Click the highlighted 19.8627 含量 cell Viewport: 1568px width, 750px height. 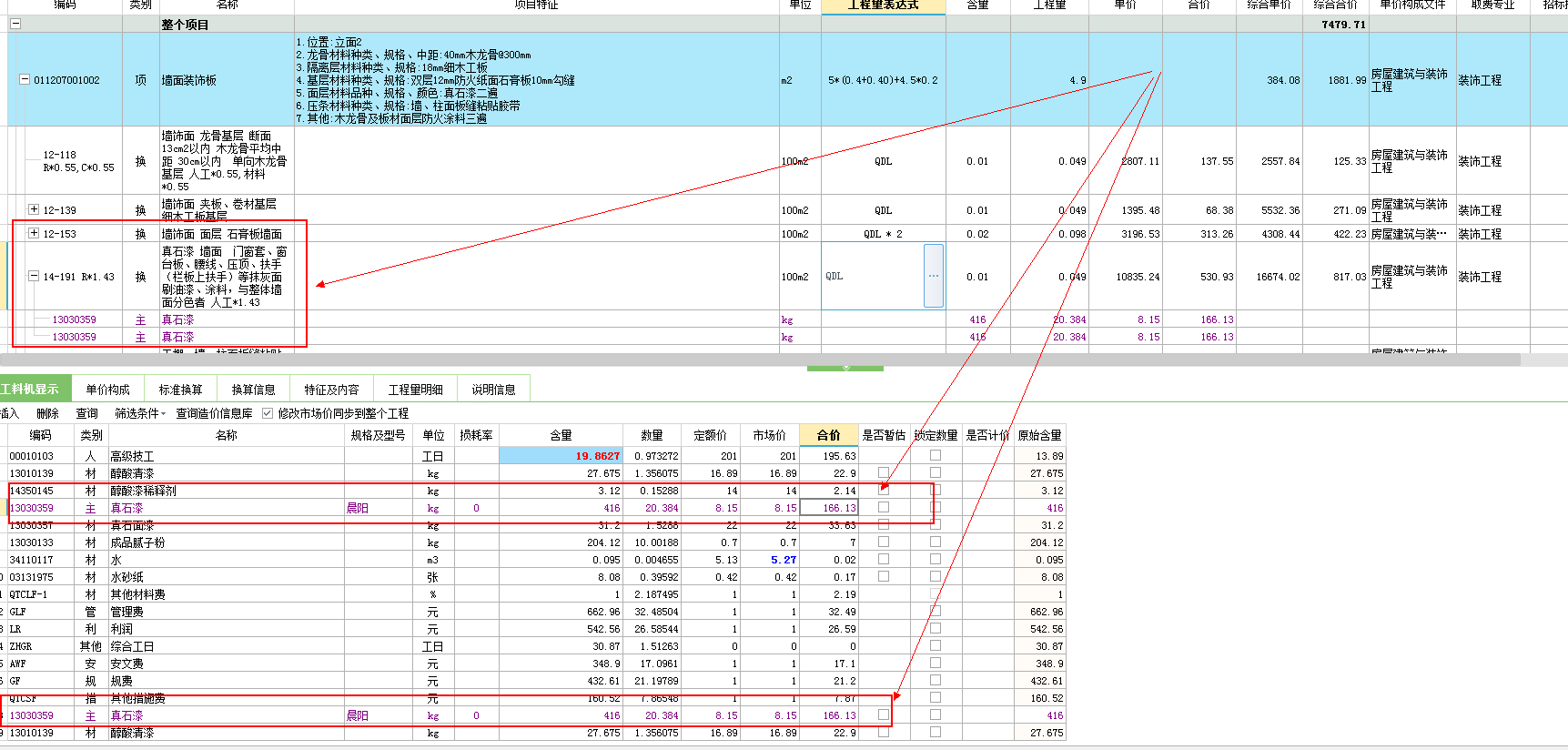tap(561, 456)
